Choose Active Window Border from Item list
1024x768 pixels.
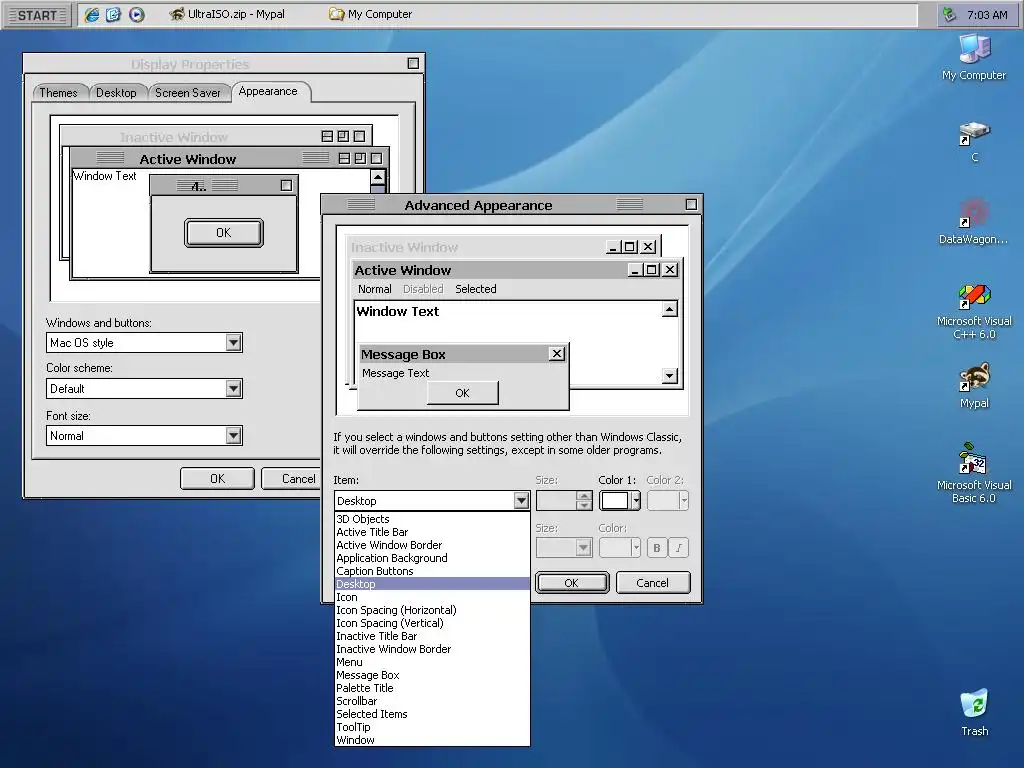(x=432, y=545)
